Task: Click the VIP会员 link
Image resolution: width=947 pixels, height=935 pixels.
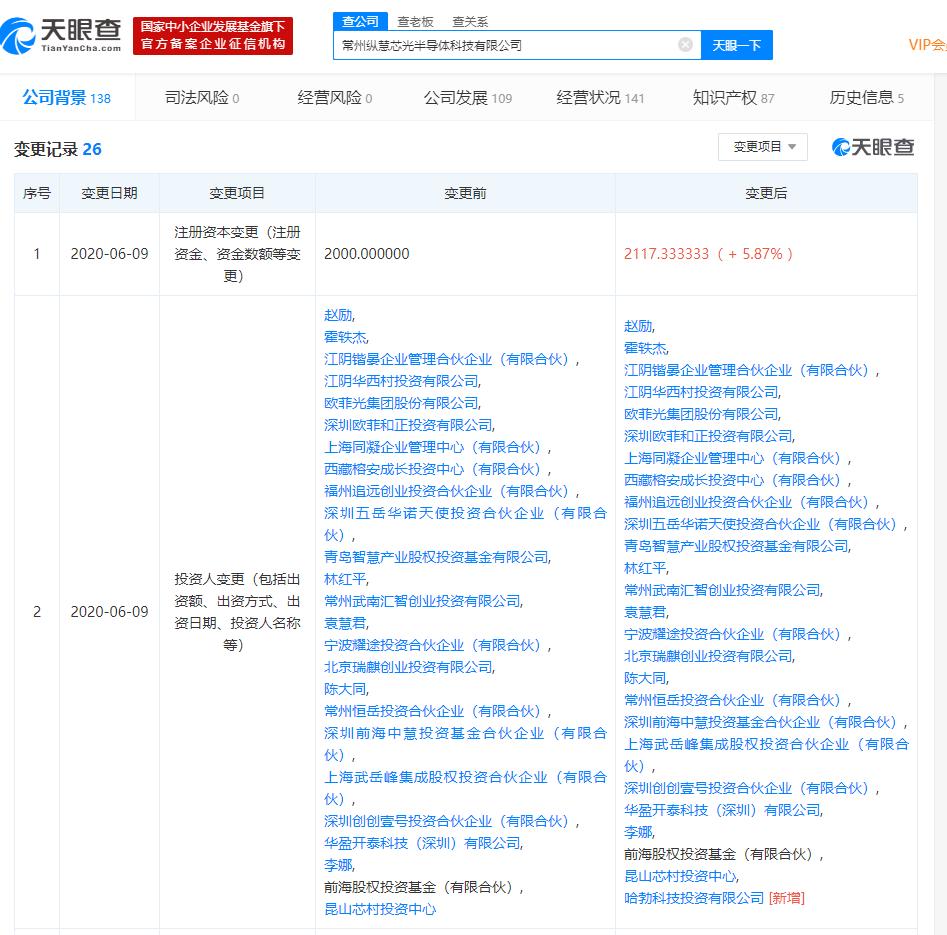Action: tap(927, 45)
